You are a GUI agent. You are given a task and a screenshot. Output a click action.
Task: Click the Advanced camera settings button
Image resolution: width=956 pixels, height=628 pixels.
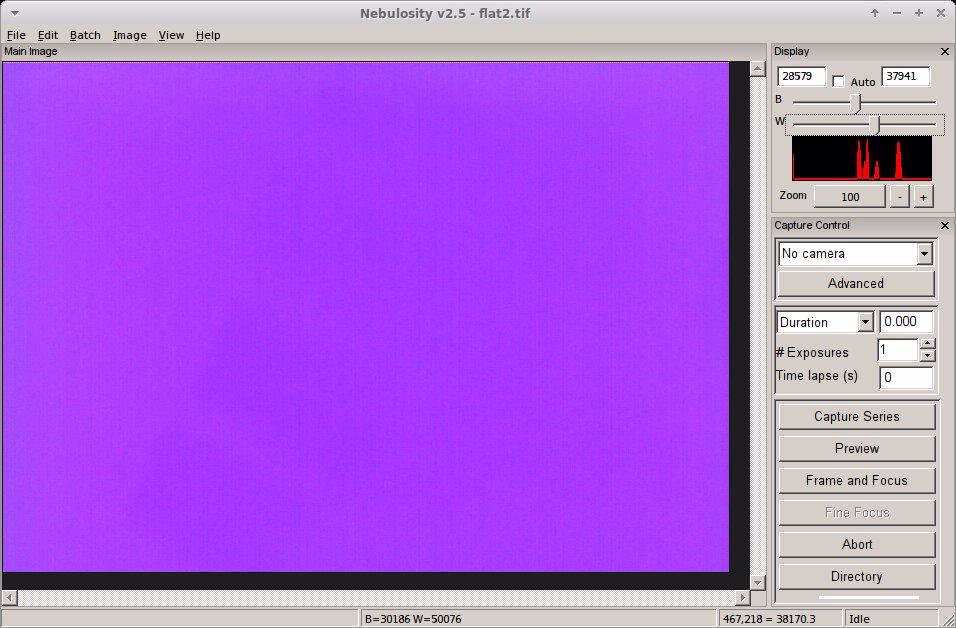(856, 284)
